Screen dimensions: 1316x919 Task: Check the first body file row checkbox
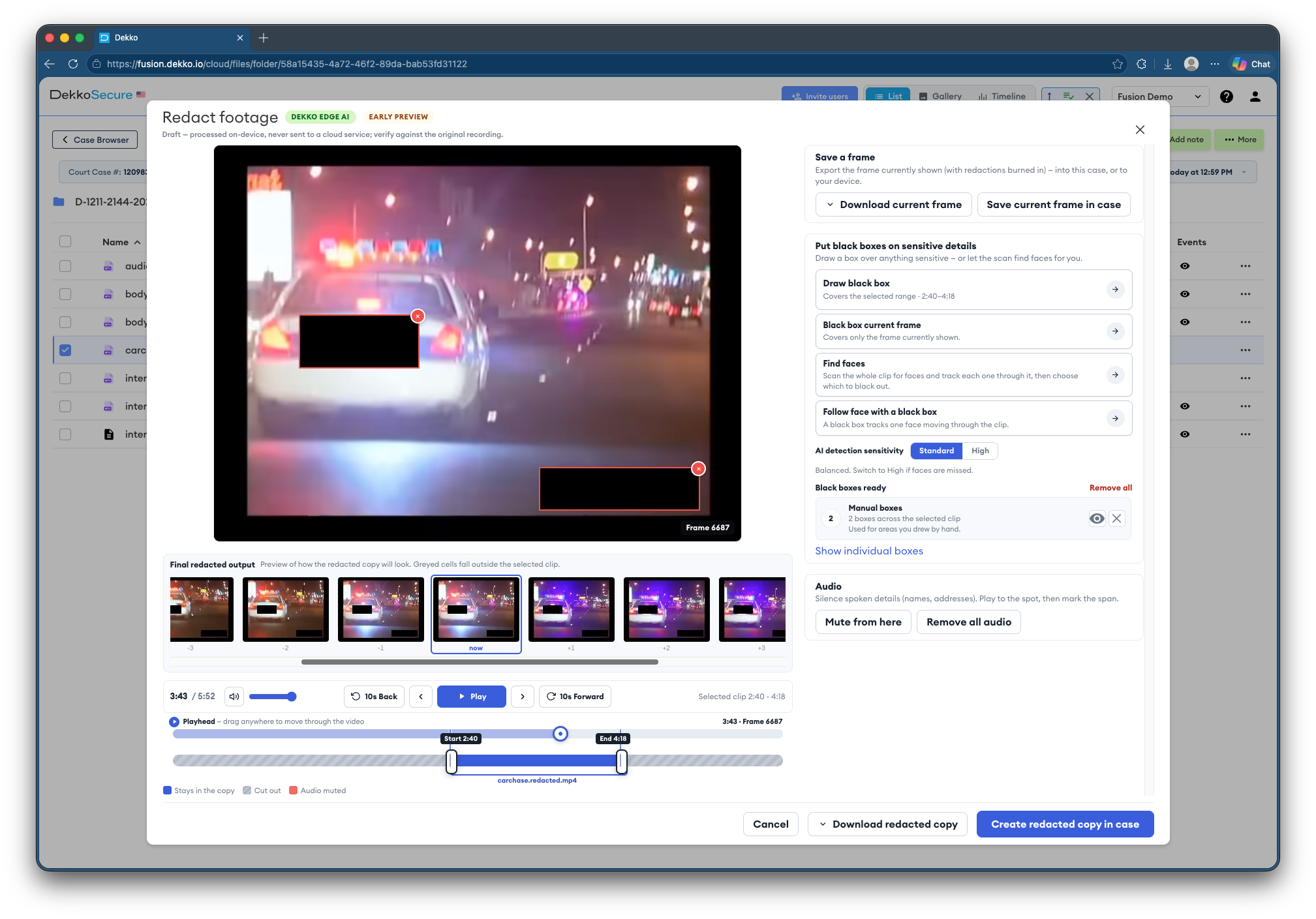click(65, 294)
